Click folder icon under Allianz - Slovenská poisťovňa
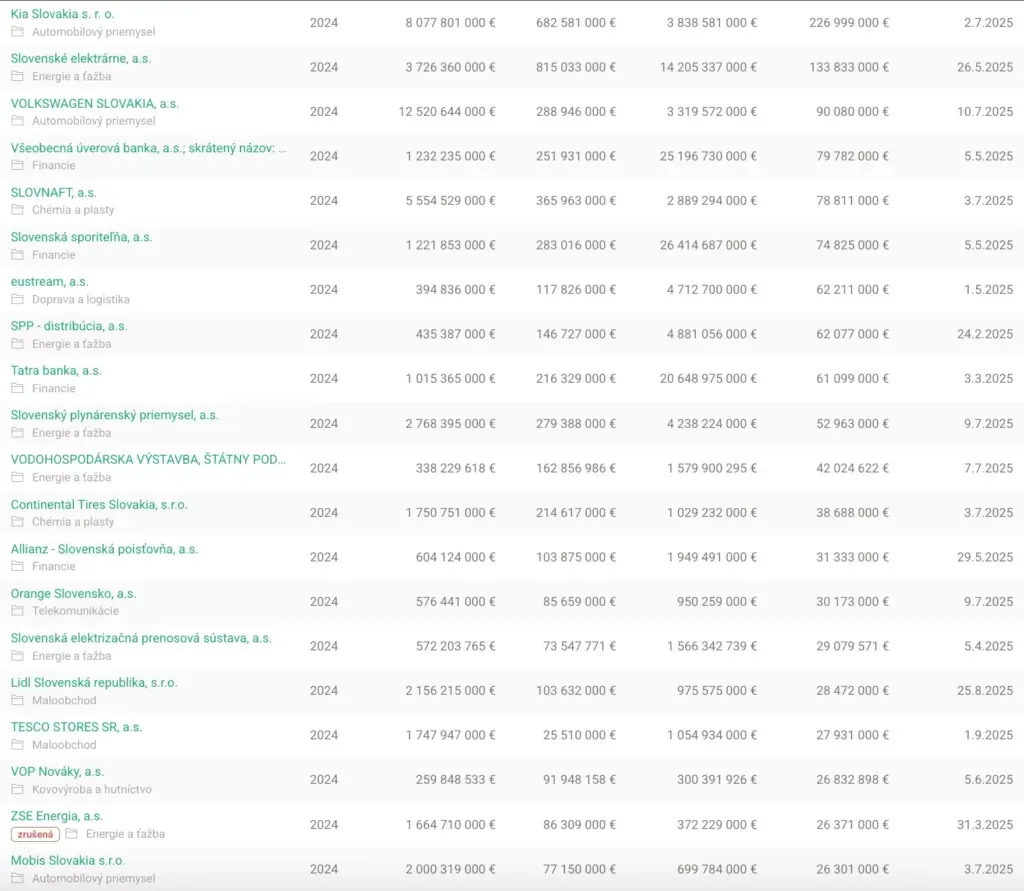 18,566
